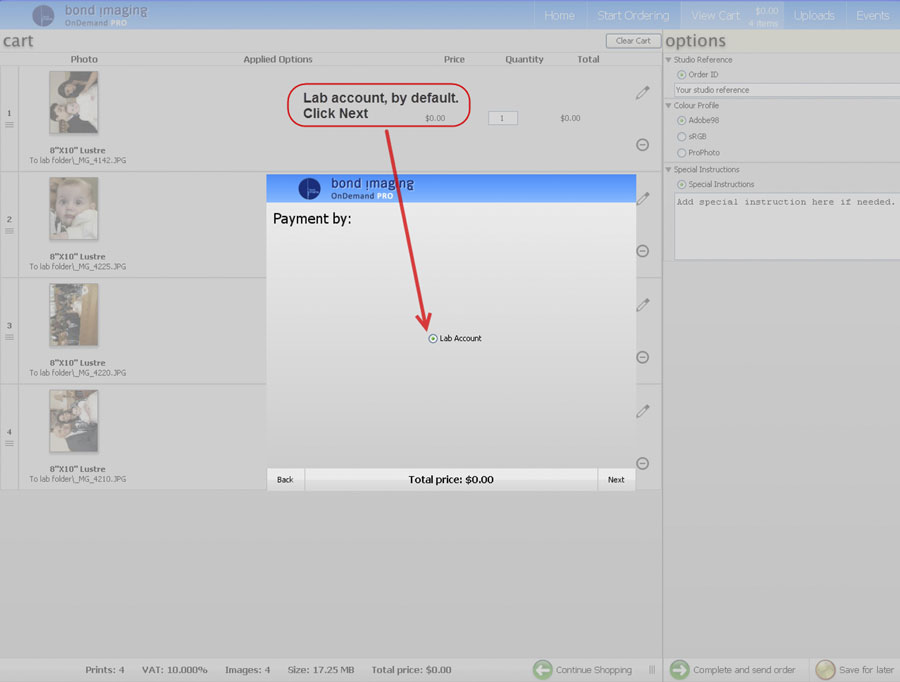The width and height of the screenshot is (900, 682).
Task: Click the Save for later icon
Action: pyautogui.click(x=825, y=669)
